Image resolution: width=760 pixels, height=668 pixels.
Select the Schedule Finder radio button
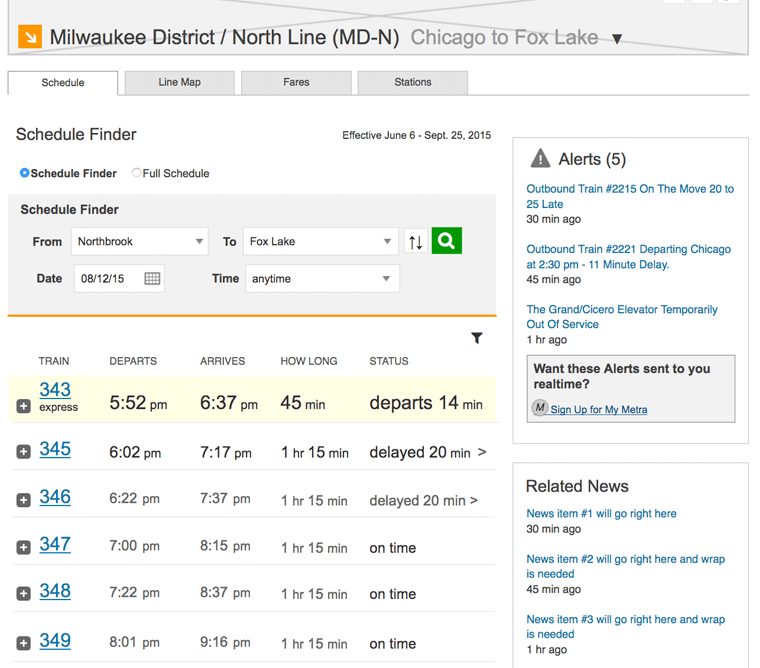pos(24,173)
